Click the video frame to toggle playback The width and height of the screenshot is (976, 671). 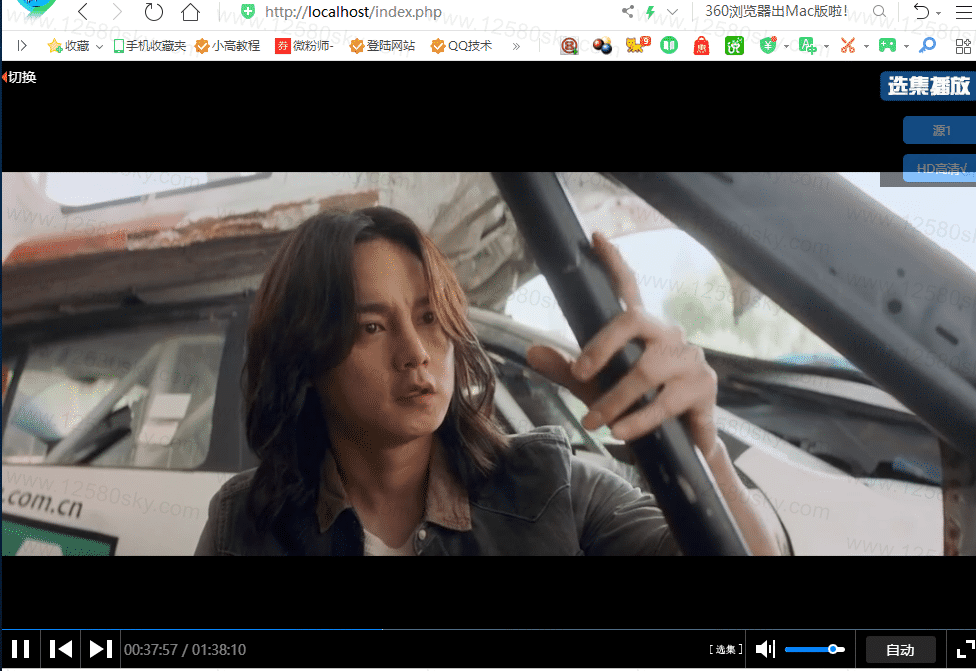click(489, 364)
